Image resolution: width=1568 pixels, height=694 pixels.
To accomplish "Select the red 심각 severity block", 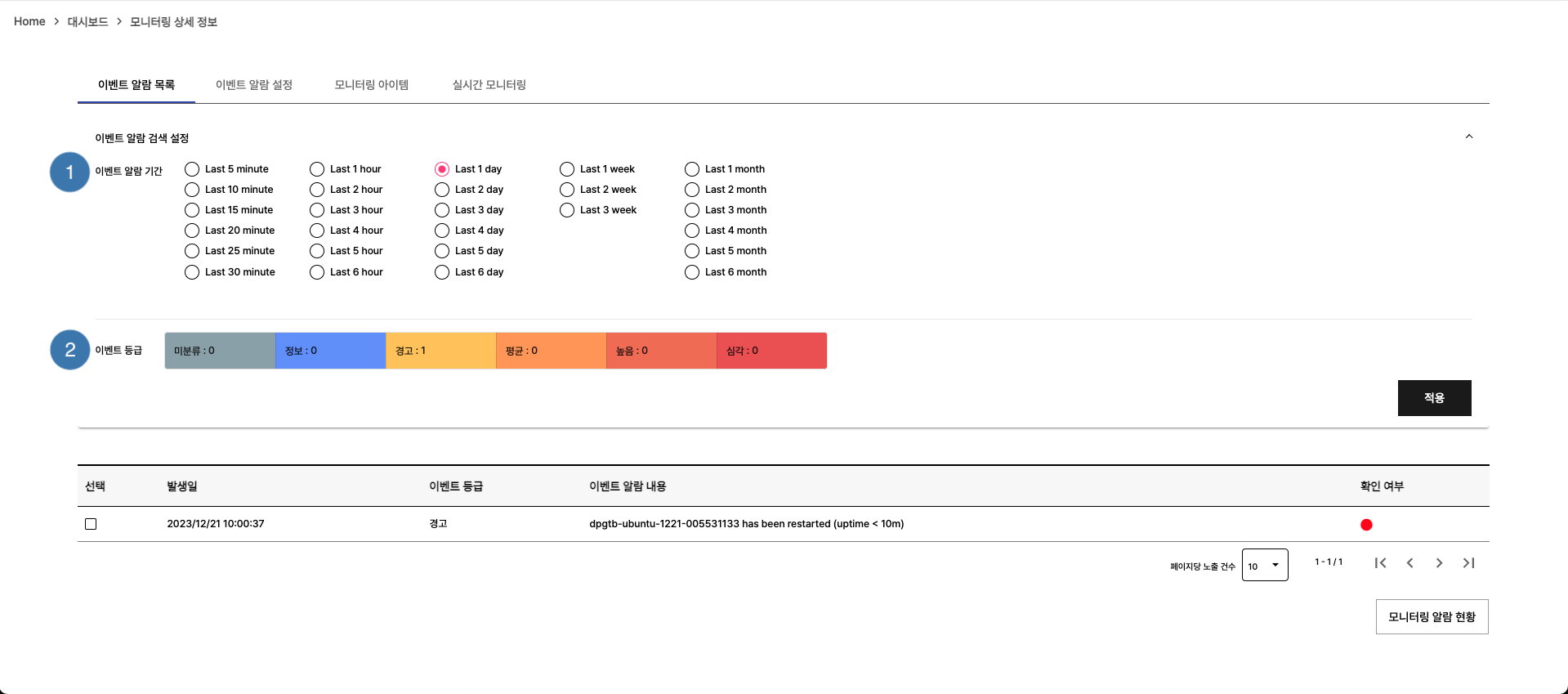I will coord(771,351).
